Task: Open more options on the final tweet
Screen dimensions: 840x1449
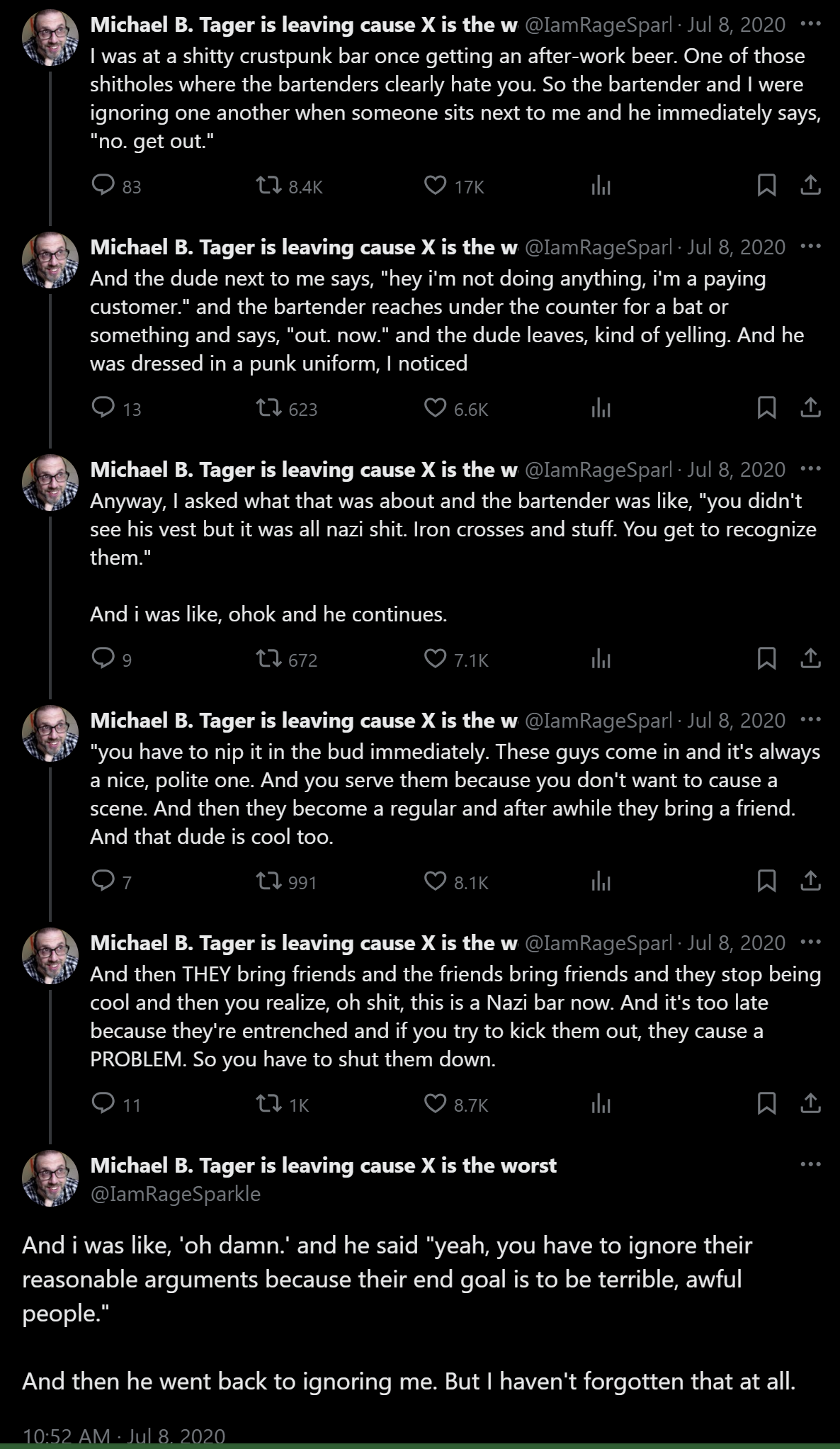Action: pyautogui.click(x=810, y=1165)
